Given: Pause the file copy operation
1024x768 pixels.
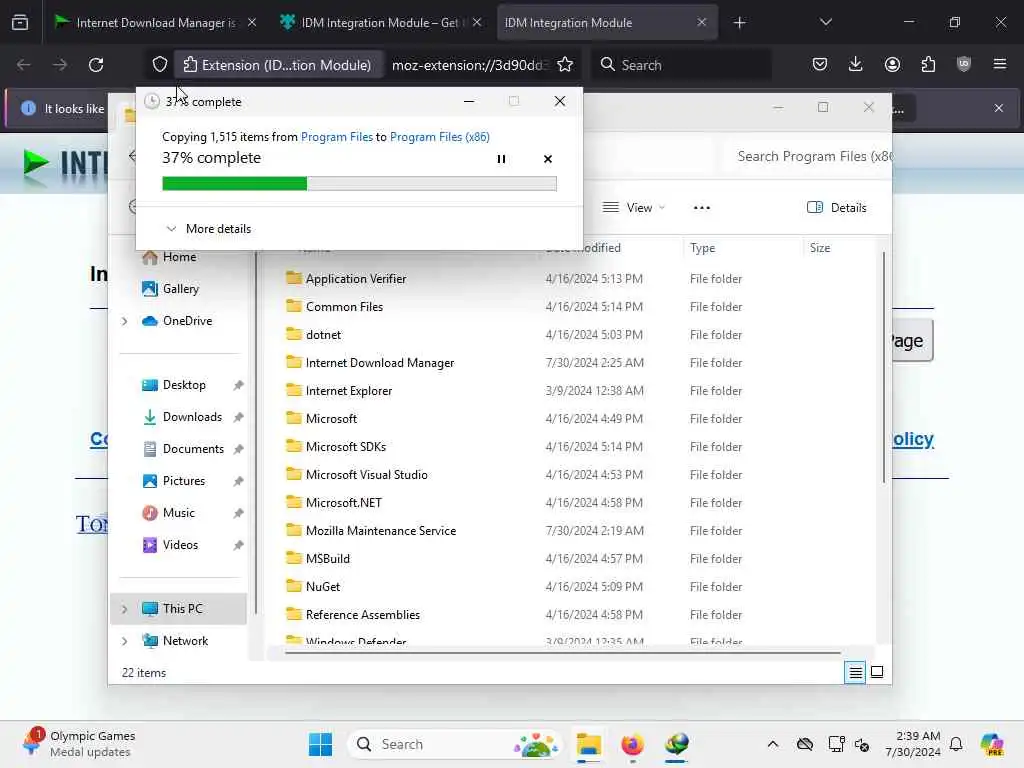Looking at the screenshot, I should (502, 159).
